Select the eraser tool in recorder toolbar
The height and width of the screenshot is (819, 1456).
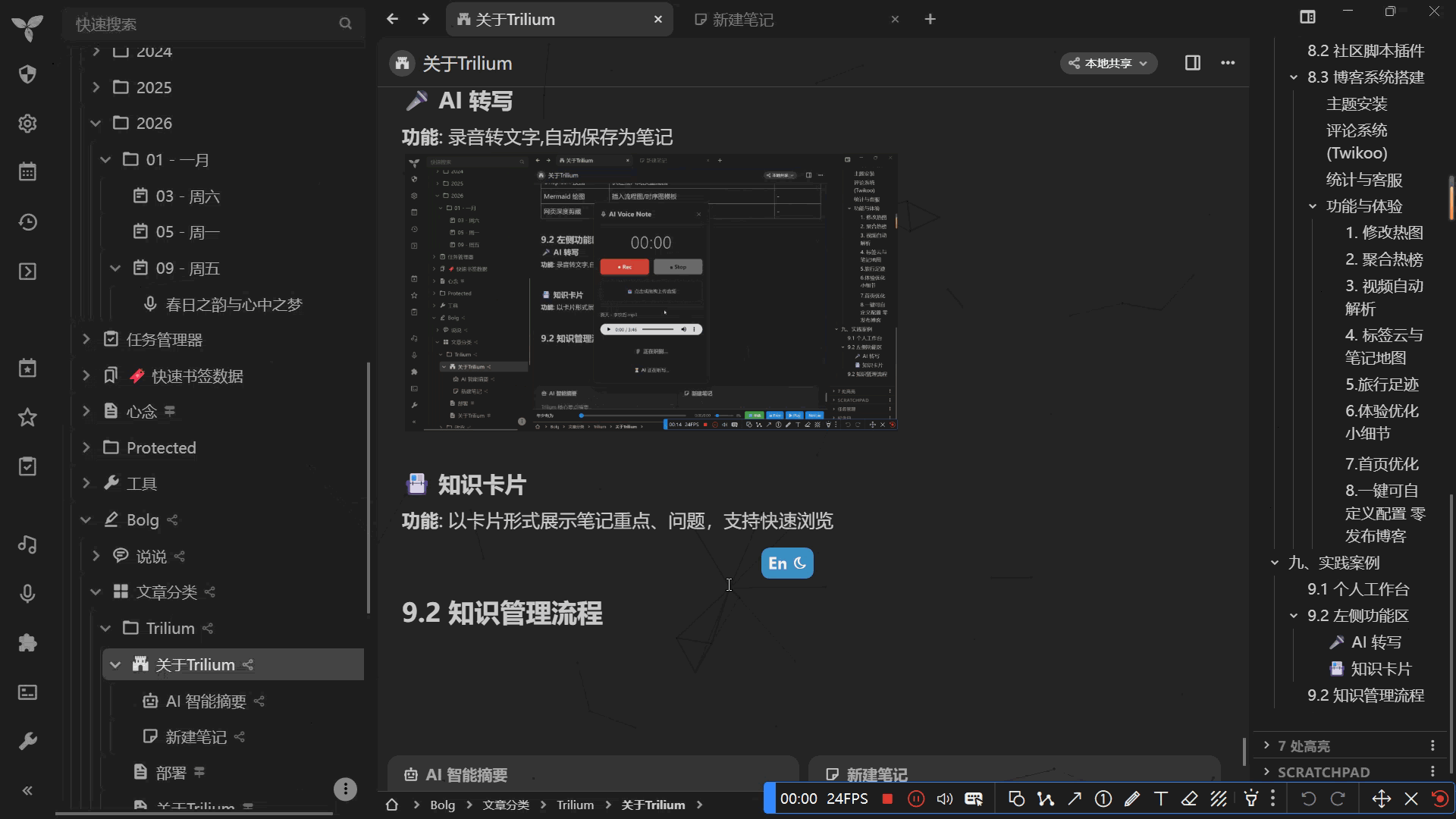pyautogui.click(x=1189, y=799)
